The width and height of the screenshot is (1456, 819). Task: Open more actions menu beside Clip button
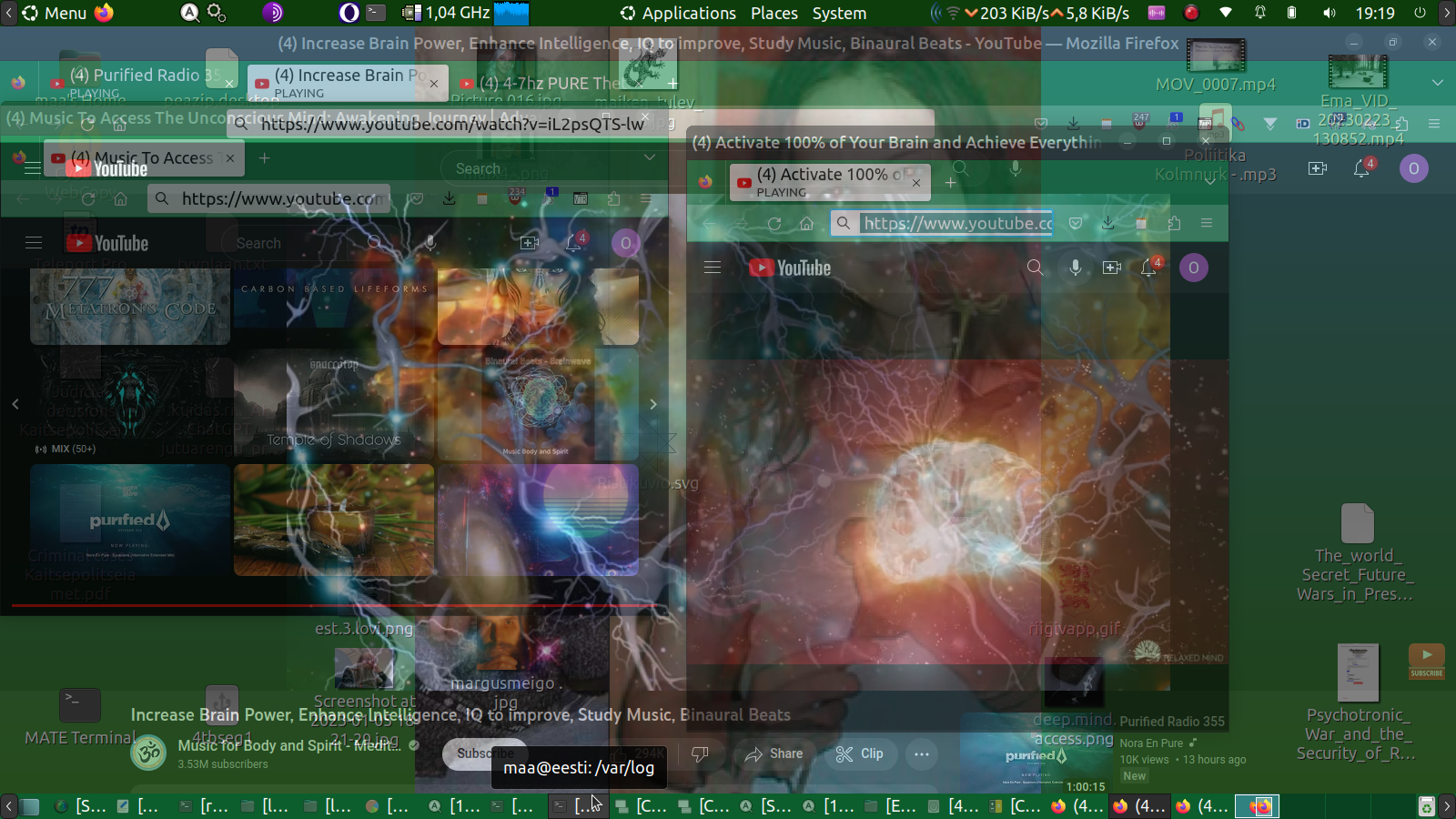[921, 753]
